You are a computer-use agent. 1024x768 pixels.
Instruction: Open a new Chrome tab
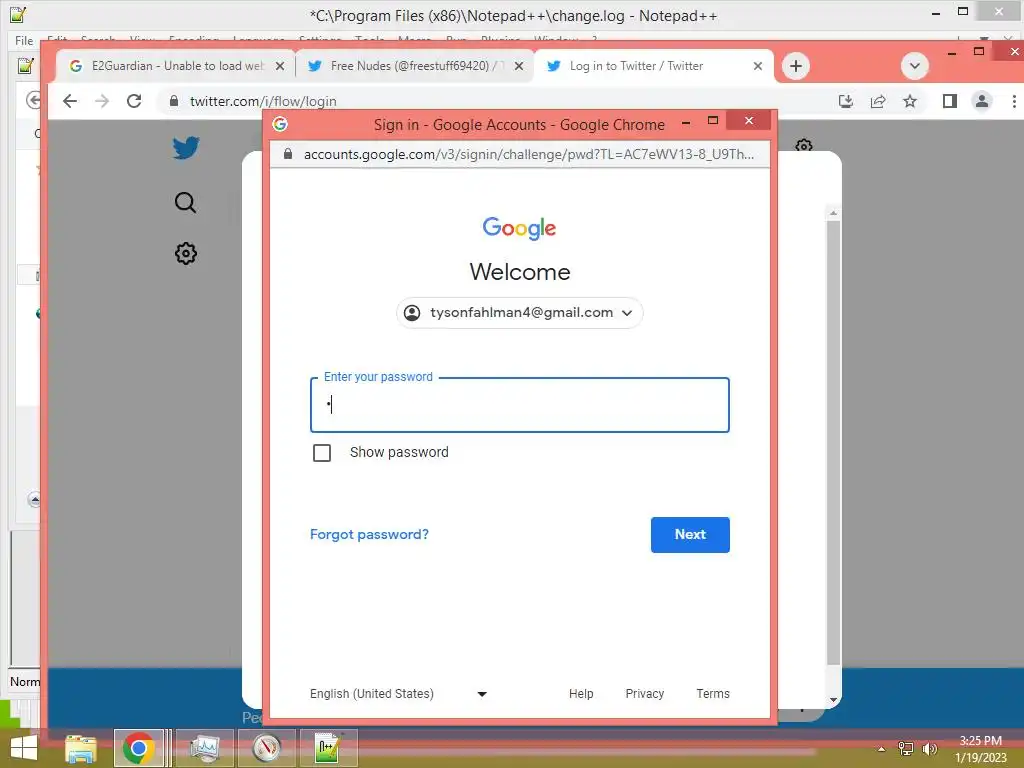pos(795,66)
